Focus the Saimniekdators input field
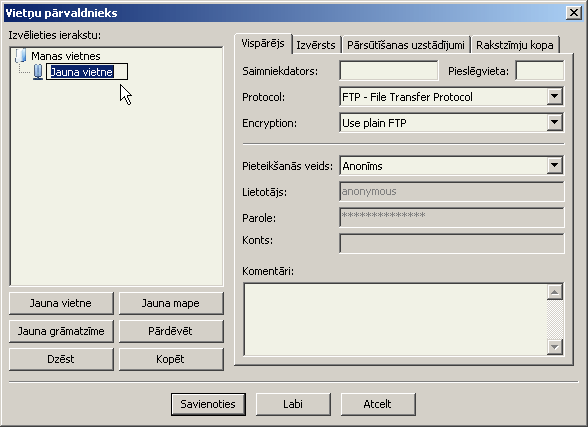Image resolution: width=588 pixels, height=427 pixels. click(x=389, y=70)
